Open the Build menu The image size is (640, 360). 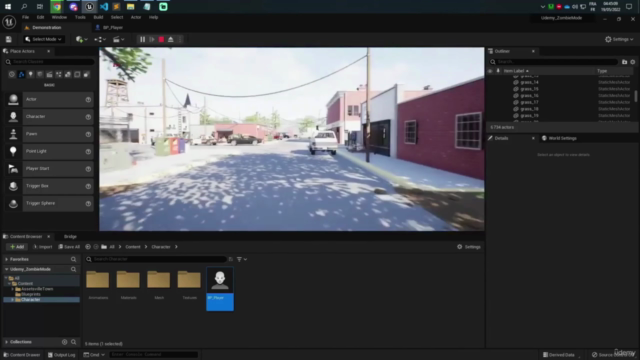(98, 17)
